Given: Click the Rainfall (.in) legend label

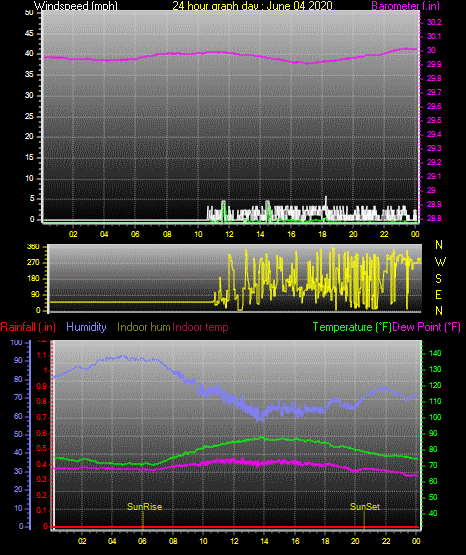Looking at the screenshot, I should 28,327.
